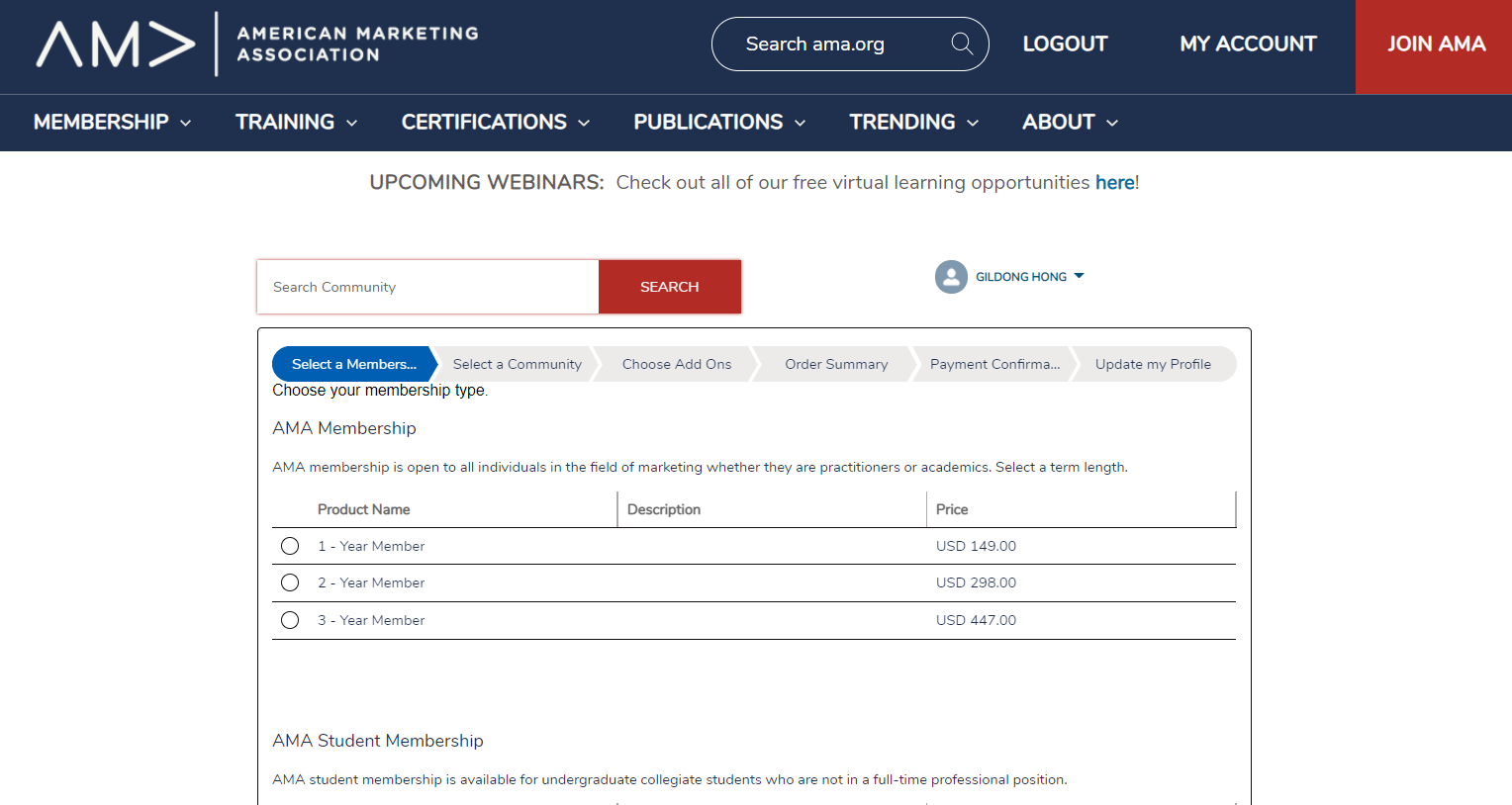The width and height of the screenshot is (1512, 805).
Task: Click the Price column header
Action: 952,509
